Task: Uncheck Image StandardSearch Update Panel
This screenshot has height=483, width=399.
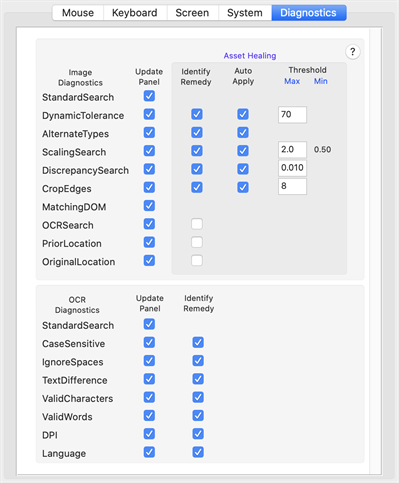Action: click(149, 96)
